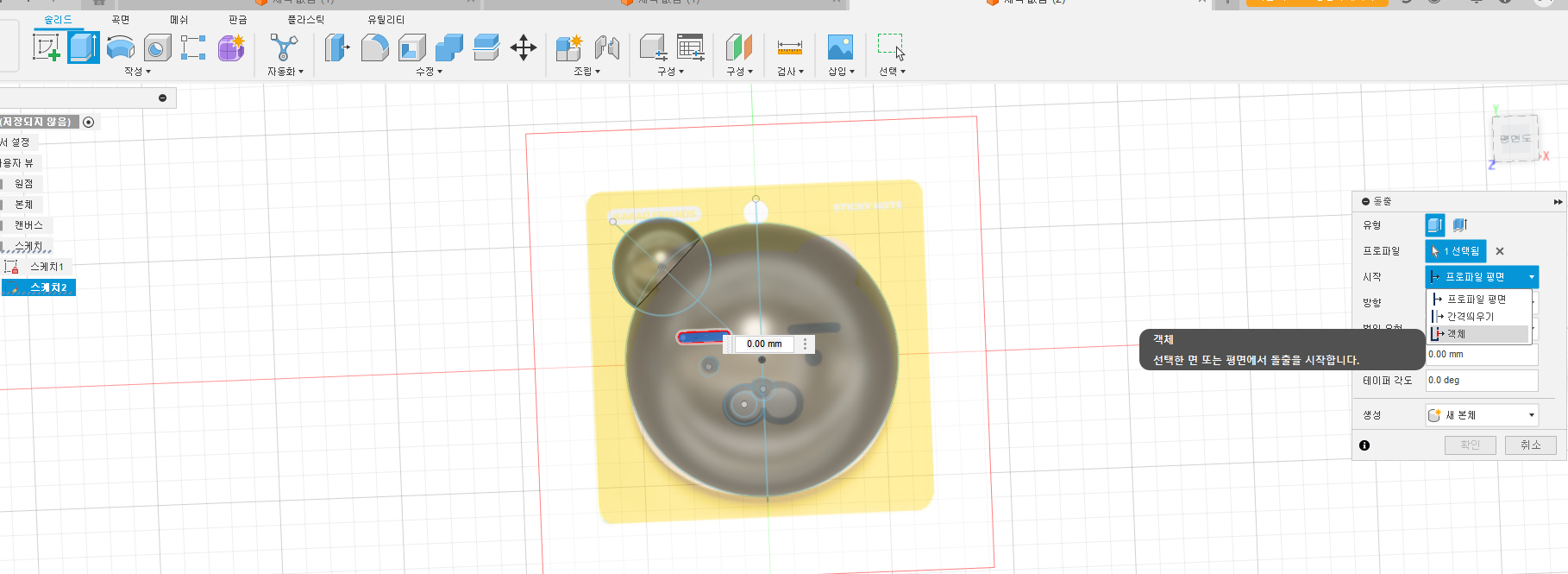Open the parameter table icon
The width and height of the screenshot is (1568, 574).
click(x=690, y=47)
